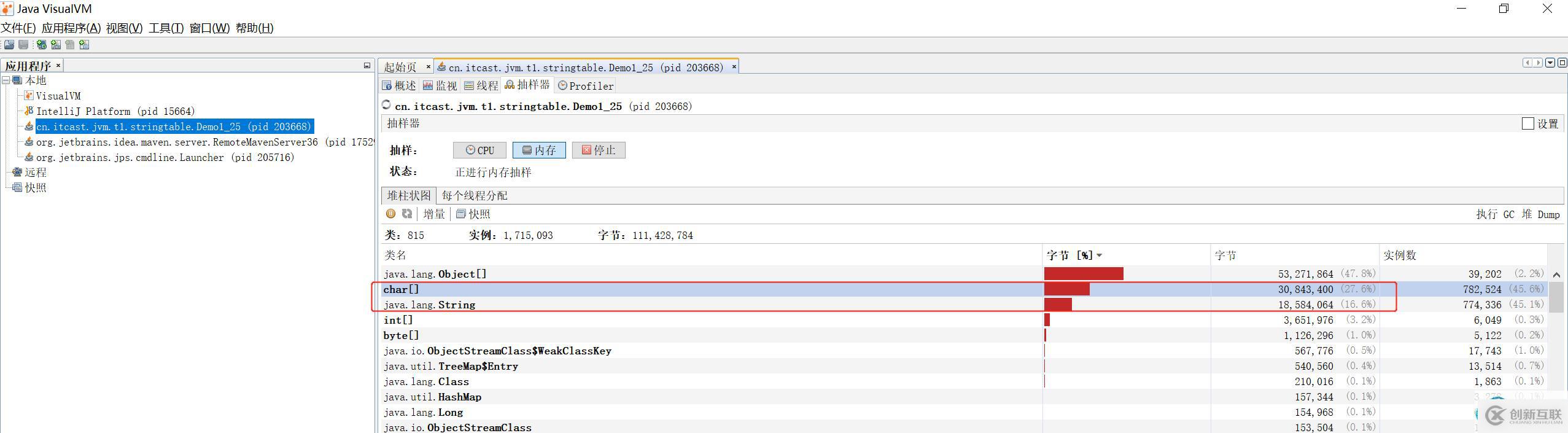
Task: Open the Help (帮助) menu
Action: point(254,28)
